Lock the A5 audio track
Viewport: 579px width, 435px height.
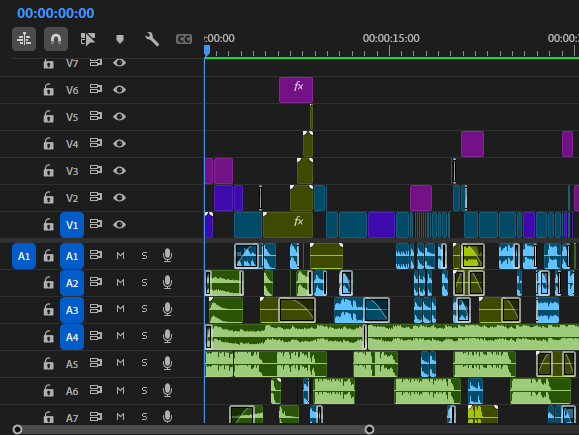[48, 364]
